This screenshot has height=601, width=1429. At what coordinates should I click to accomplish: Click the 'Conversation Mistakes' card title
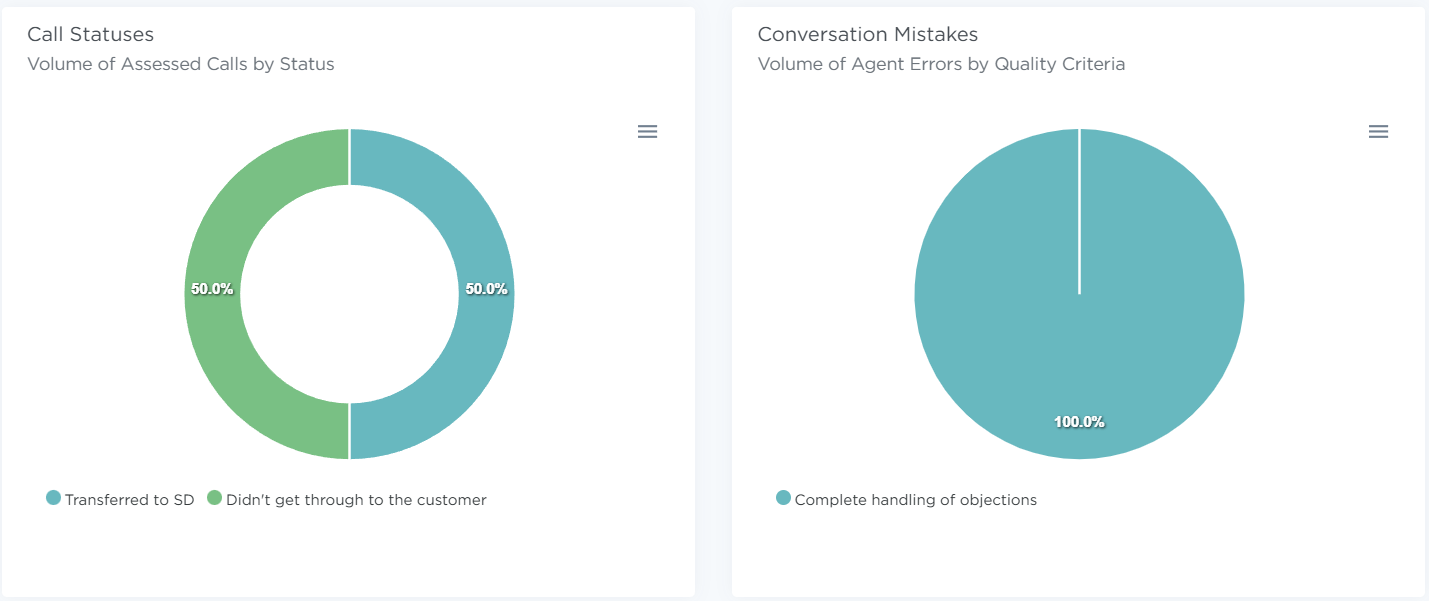[867, 34]
